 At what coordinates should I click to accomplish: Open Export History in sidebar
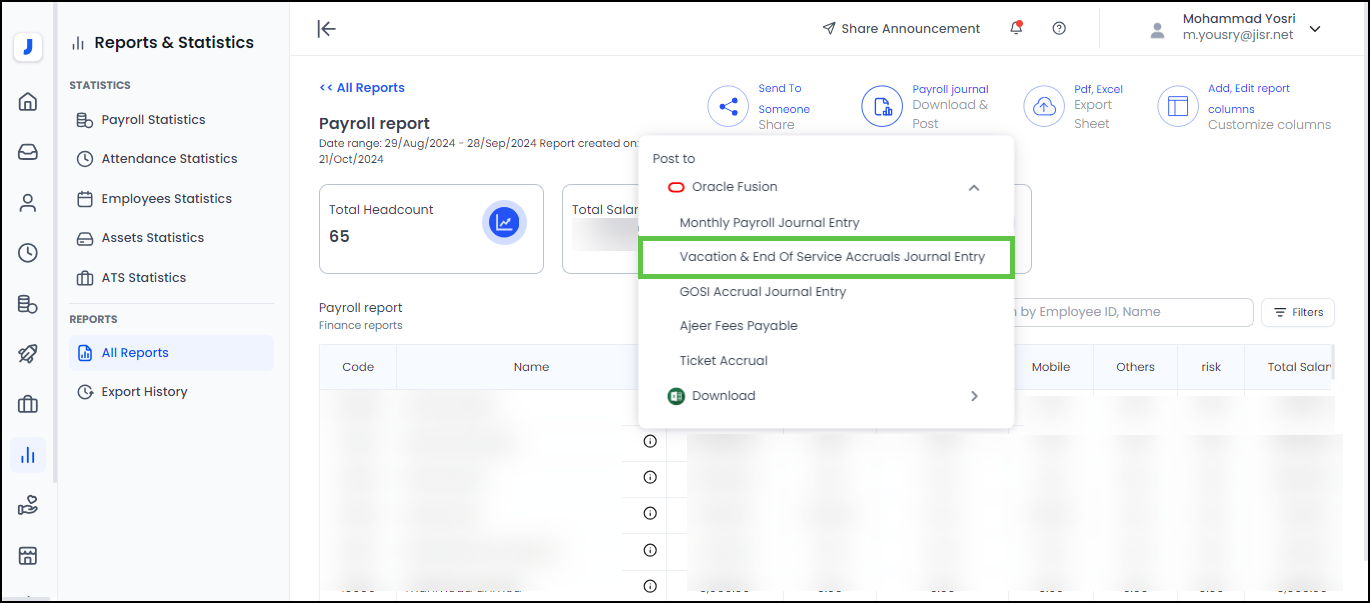[144, 392]
